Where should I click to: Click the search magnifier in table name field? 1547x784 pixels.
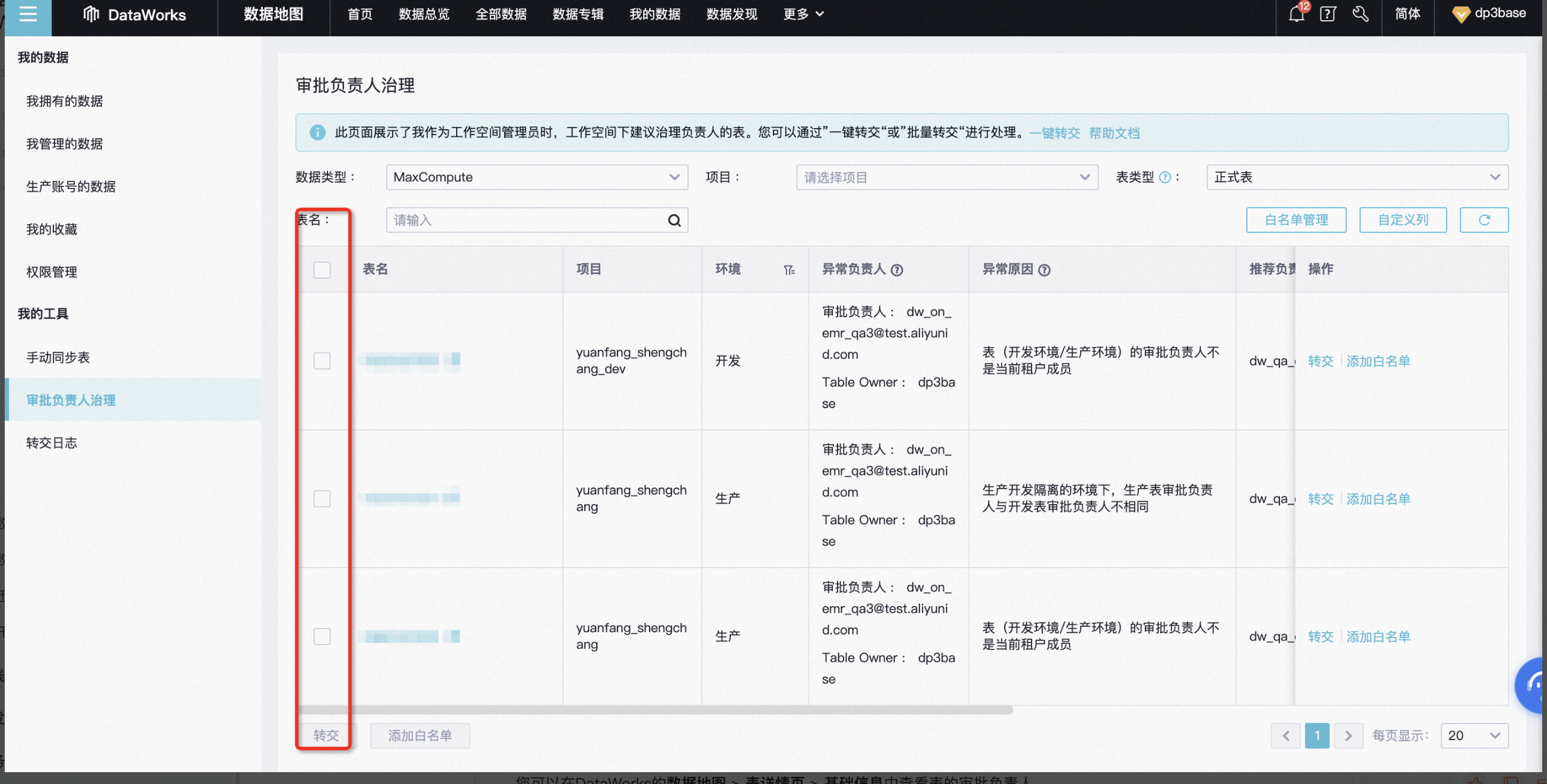pos(674,220)
